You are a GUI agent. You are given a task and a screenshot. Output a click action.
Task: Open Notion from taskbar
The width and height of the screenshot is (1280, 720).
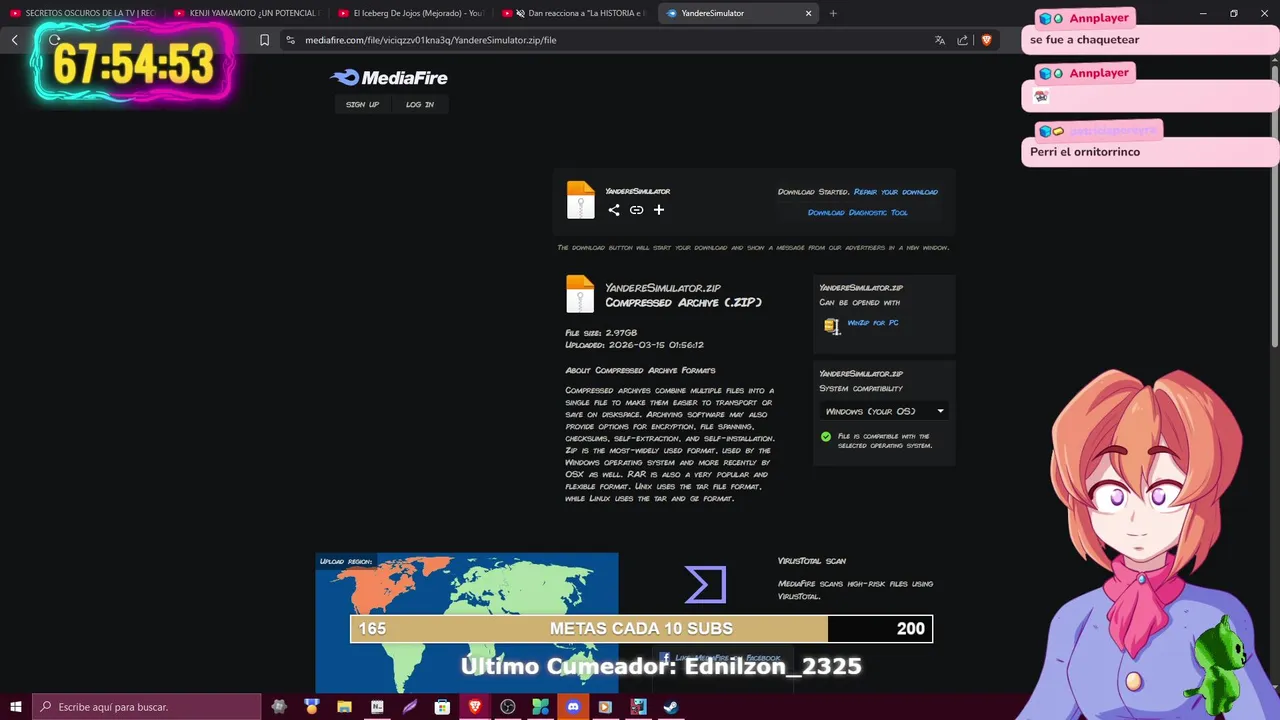(x=377, y=707)
